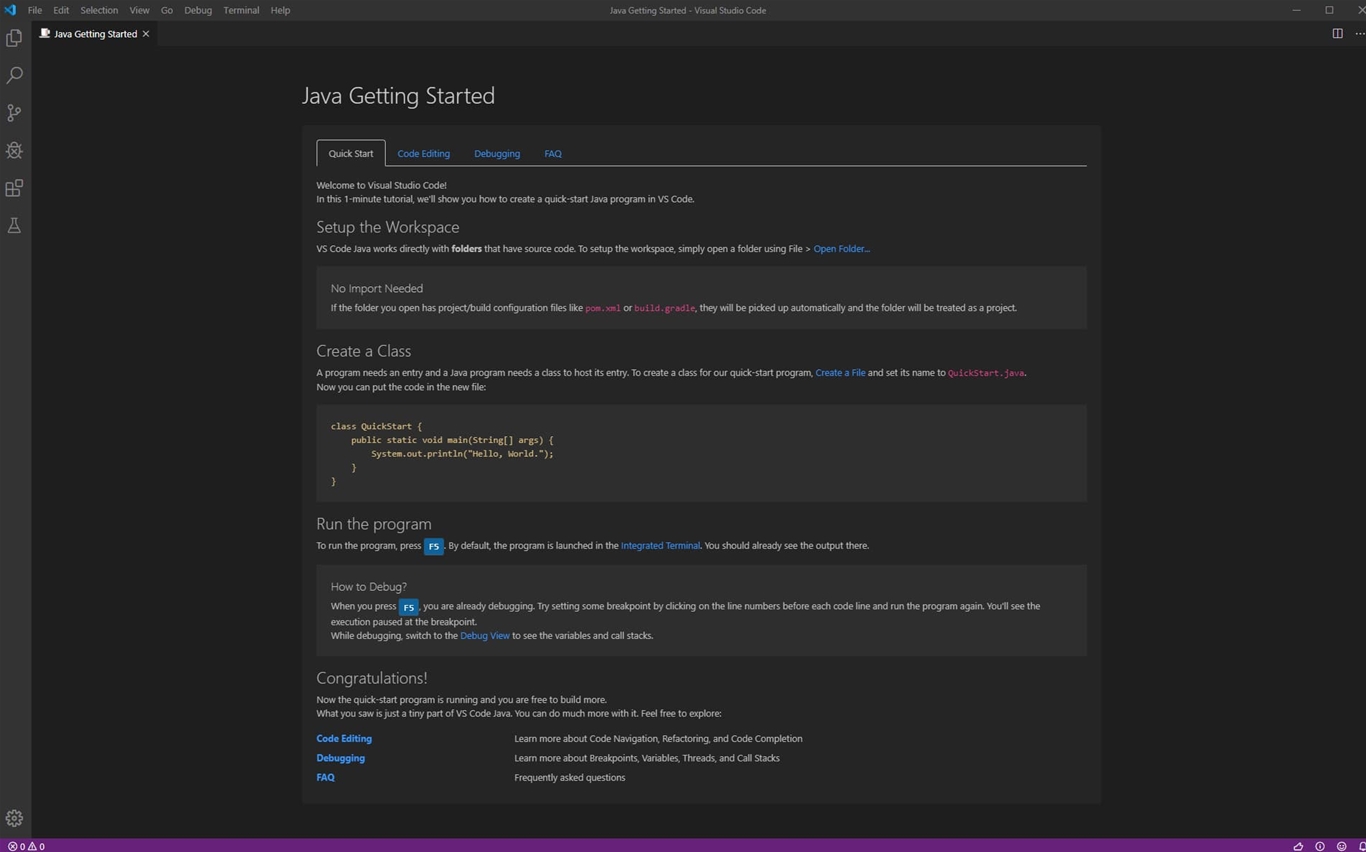
Task: Switch to the Code Editing tab
Action: (423, 154)
